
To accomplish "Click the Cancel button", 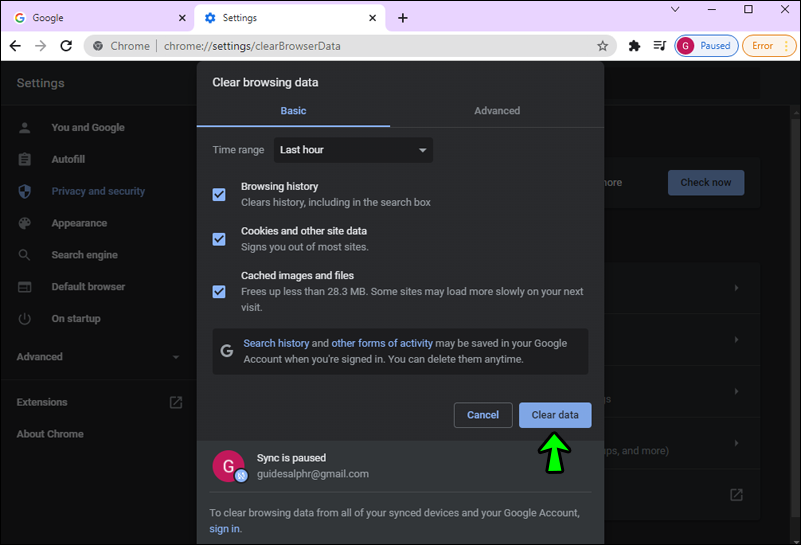I will [483, 415].
